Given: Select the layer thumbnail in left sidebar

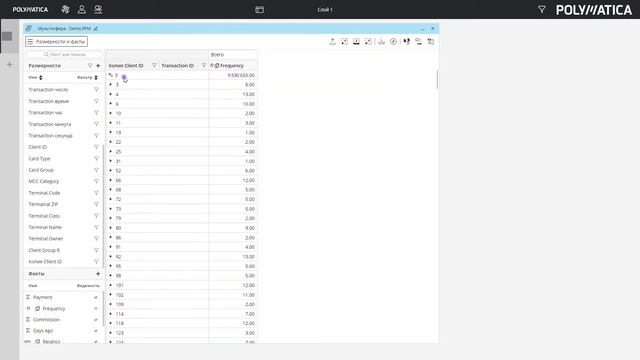Looking at the screenshot, I should pyautogui.click(x=7, y=36).
